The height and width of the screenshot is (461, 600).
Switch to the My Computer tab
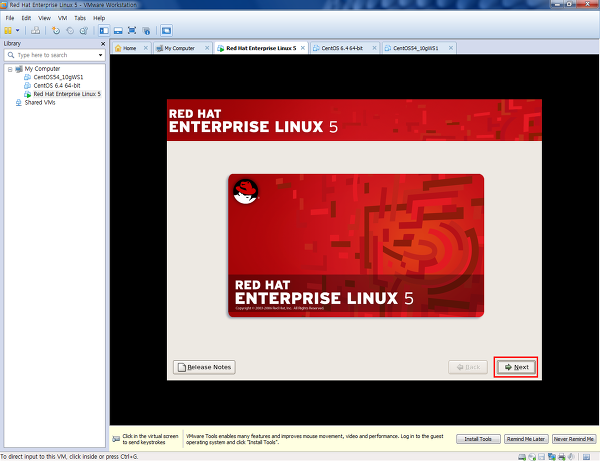point(179,48)
